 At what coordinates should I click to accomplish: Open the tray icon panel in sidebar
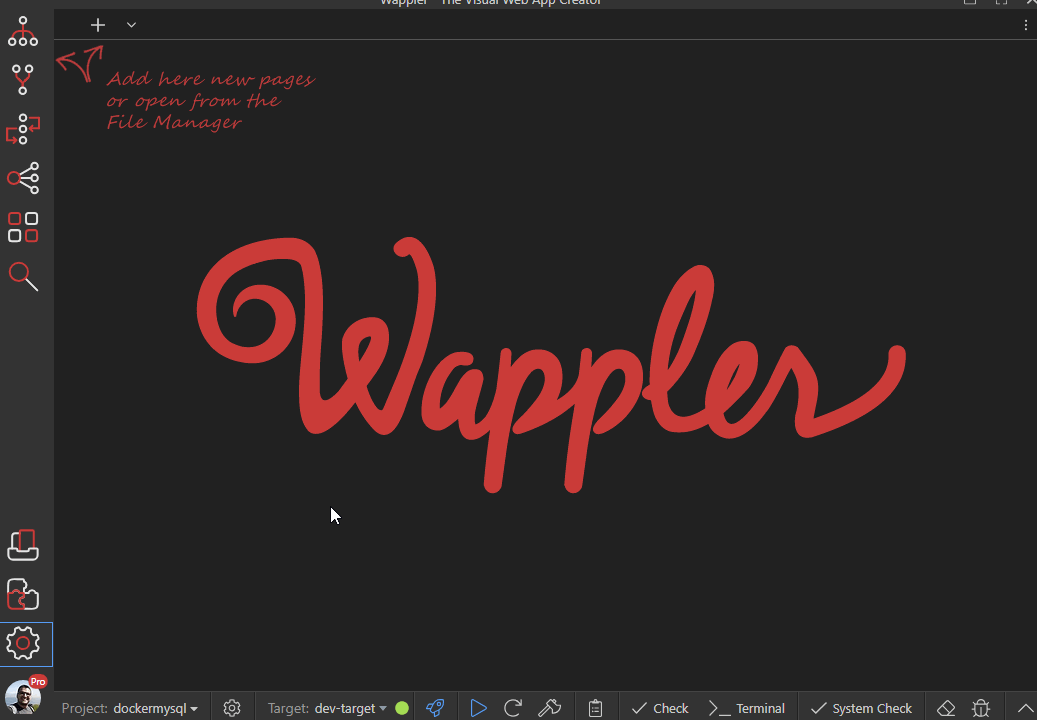pyautogui.click(x=23, y=545)
